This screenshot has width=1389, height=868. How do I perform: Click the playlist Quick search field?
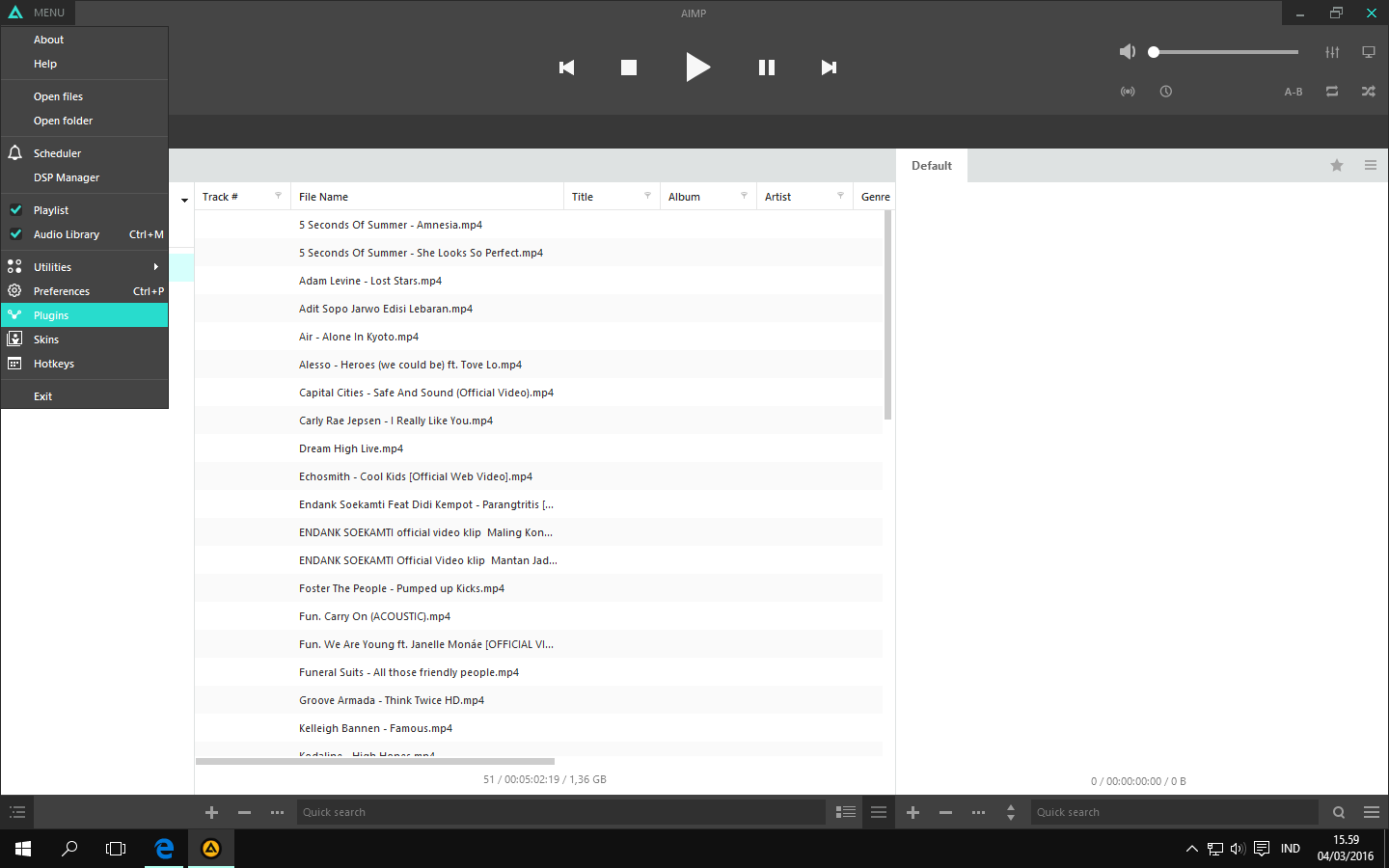tap(1174, 812)
